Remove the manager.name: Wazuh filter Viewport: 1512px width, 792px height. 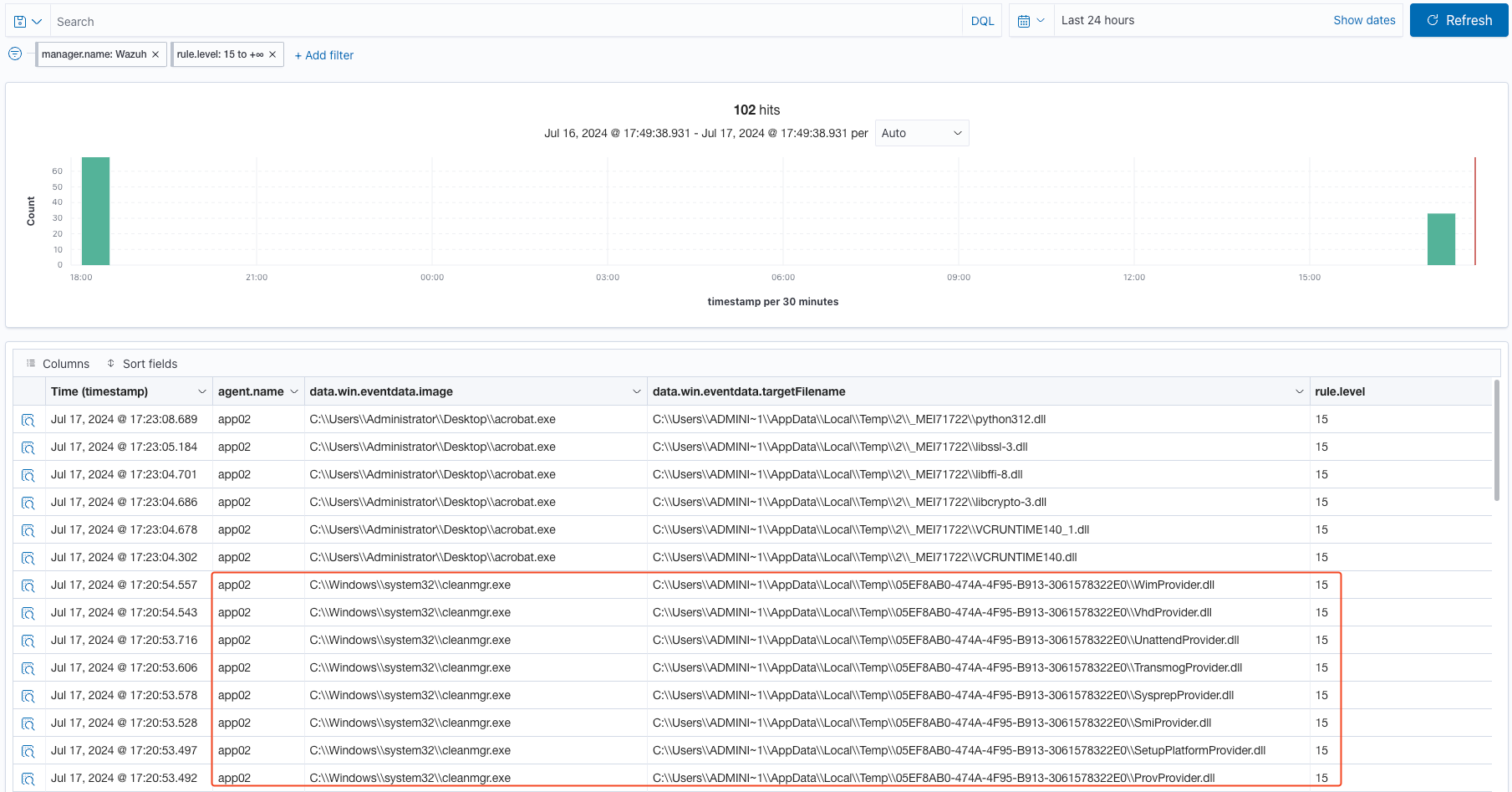coord(155,54)
